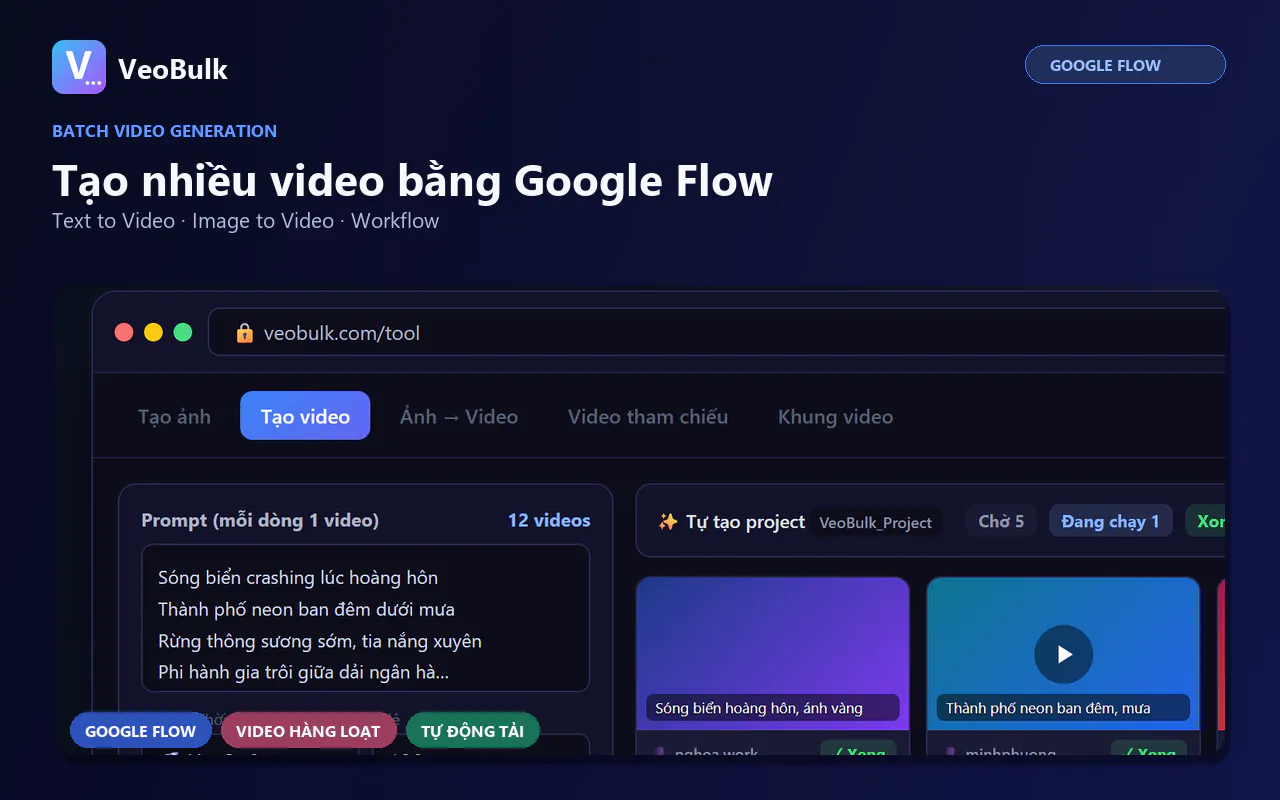Click the BATCH VIDEO GENERATION label
The image size is (1280, 800).
164,131
